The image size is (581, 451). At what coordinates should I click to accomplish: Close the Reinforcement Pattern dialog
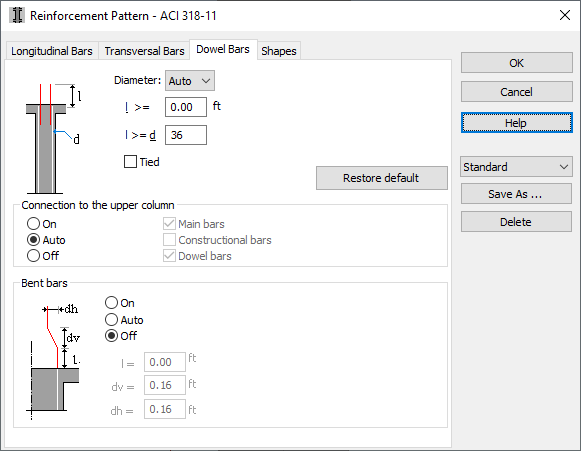click(x=565, y=15)
